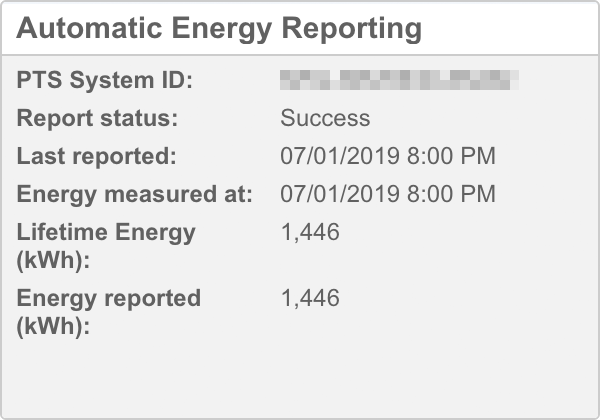The image size is (600, 420).
Task: Click the 8:00 PM time in Last reported row
Action: pyautogui.click(x=450, y=156)
